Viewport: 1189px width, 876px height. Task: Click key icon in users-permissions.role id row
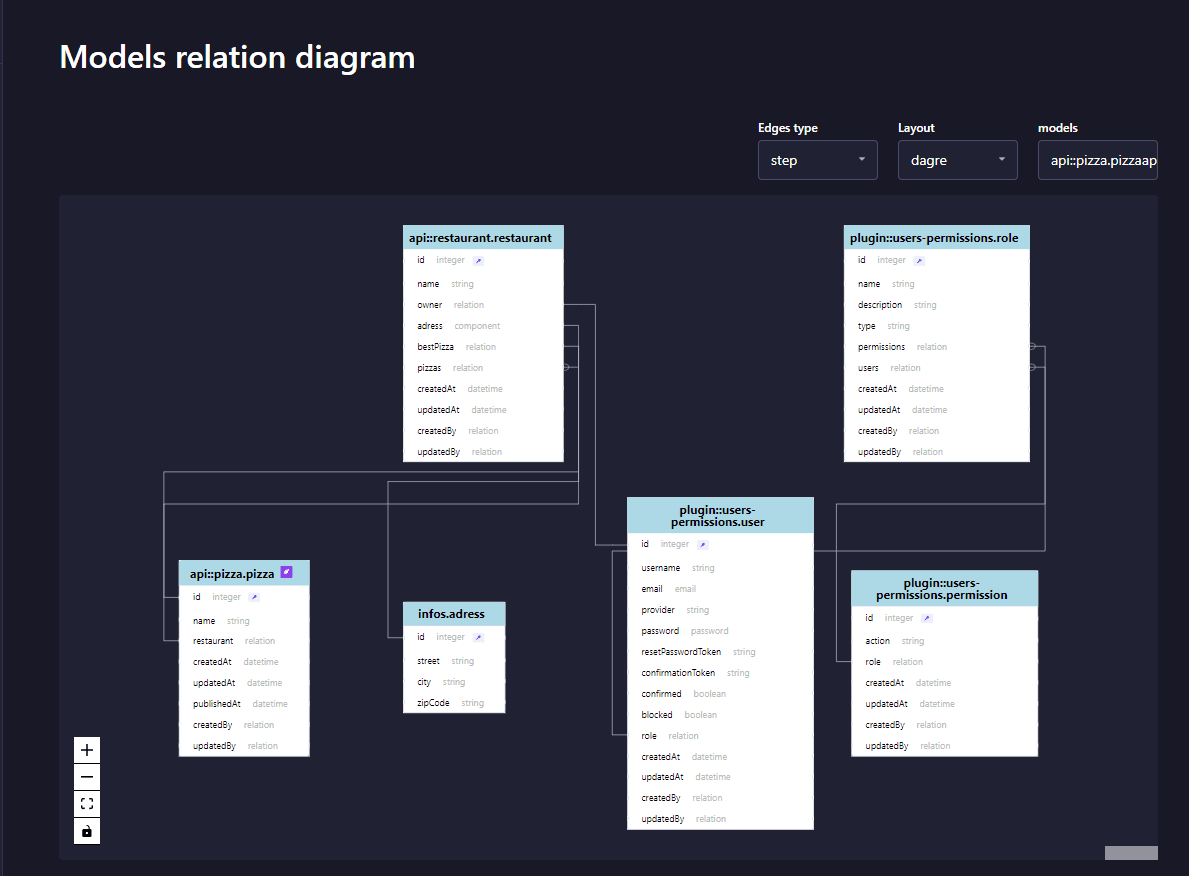point(919,260)
